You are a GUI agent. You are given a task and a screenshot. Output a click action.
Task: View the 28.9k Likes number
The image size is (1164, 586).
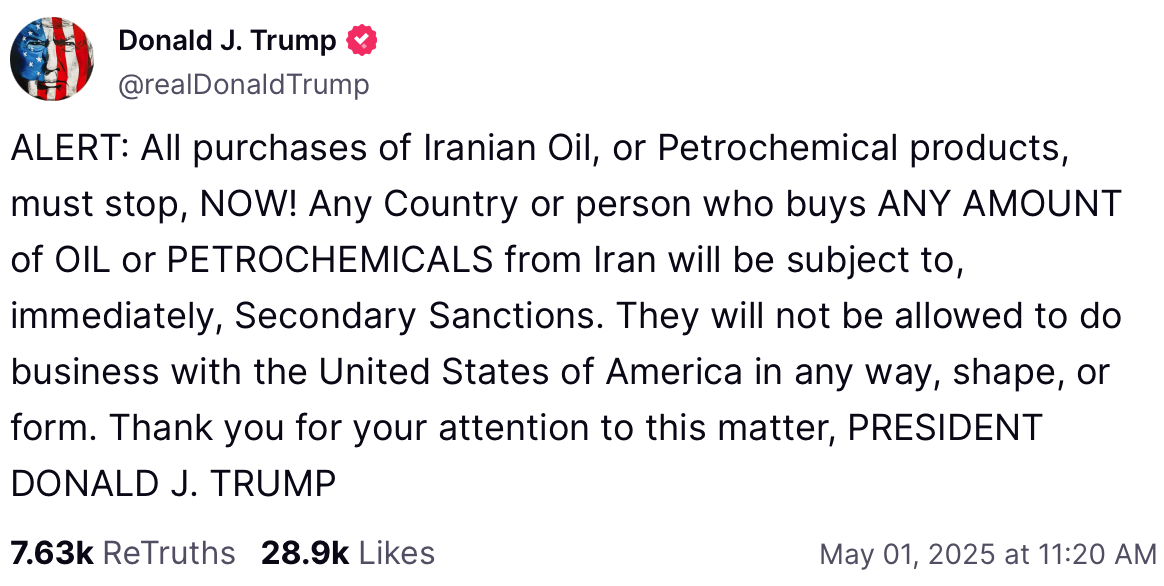305,553
